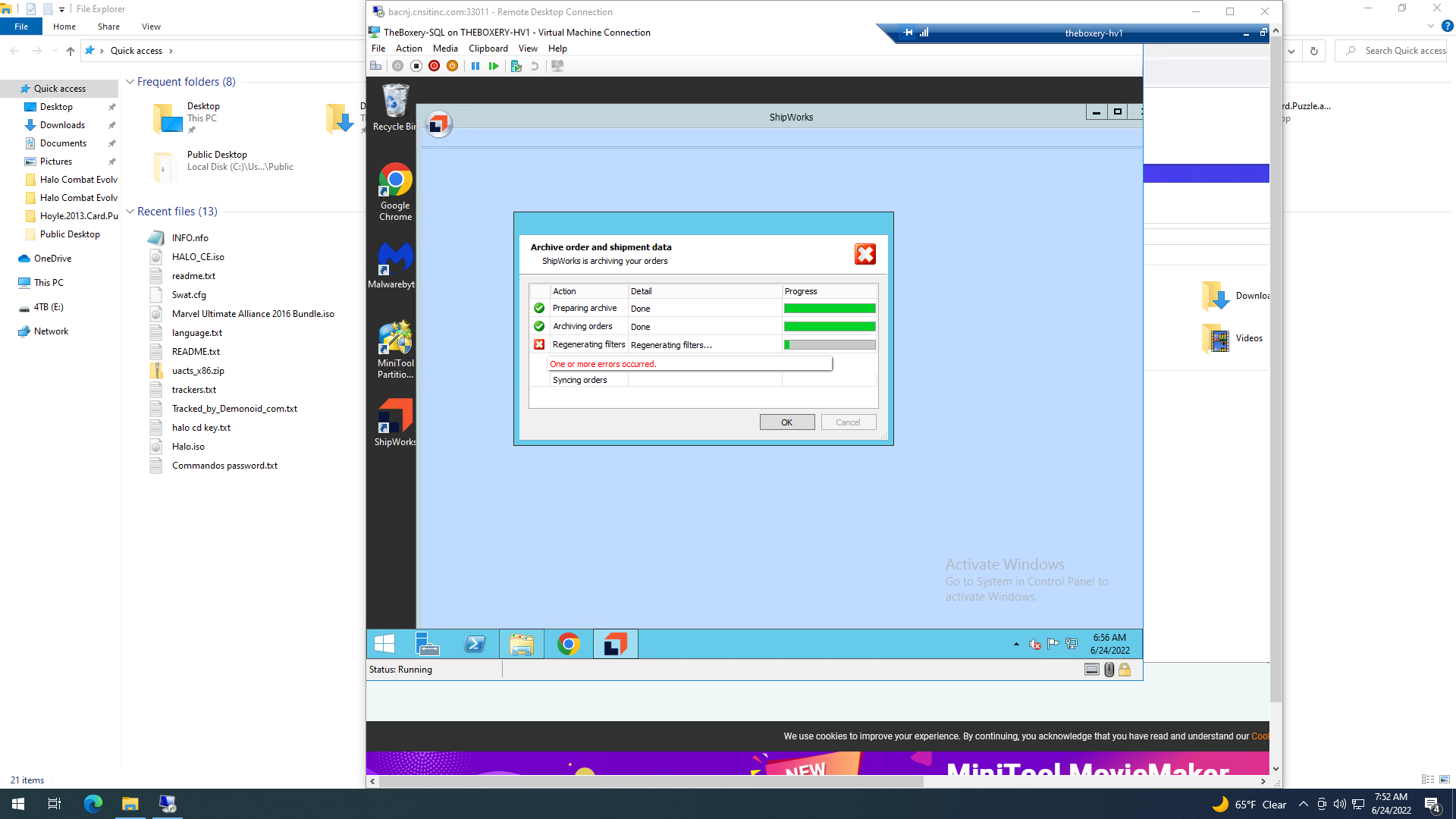Click the orange Save VM state icon
Screen dimensions: 1456x819
(x=452, y=66)
